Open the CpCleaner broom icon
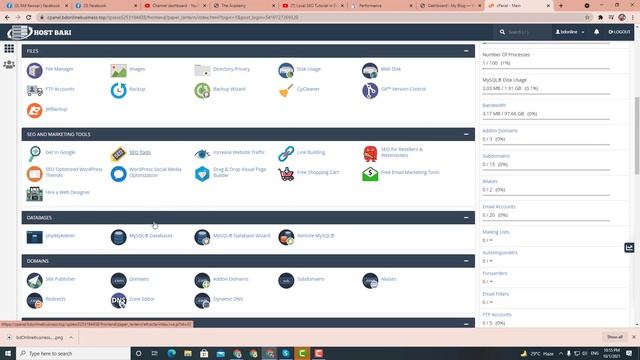Viewport: 640px width, 360px height. [286, 90]
